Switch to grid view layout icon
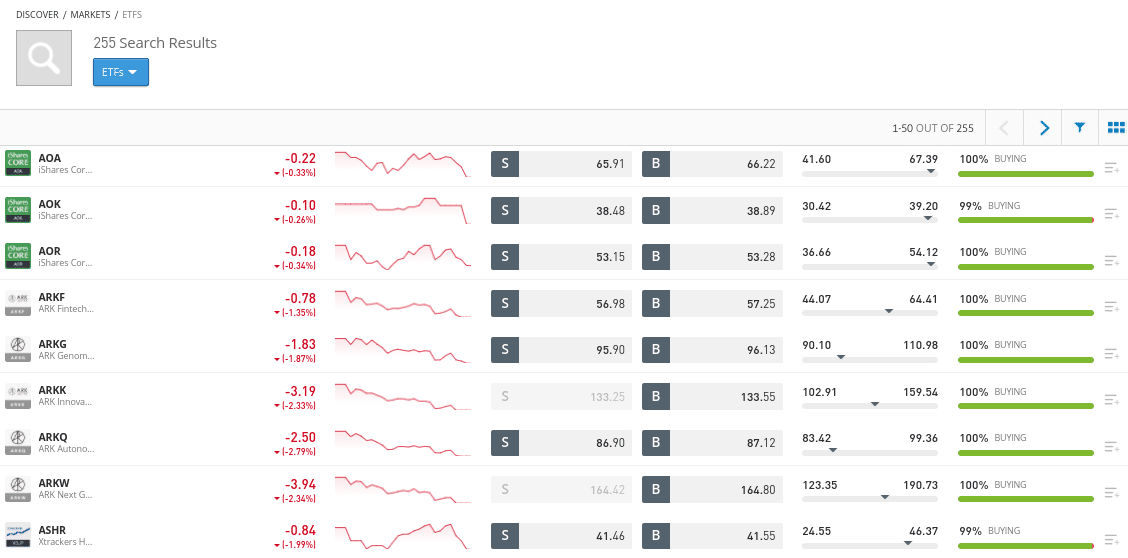Screen dimensions: 1128x558 tap(1116, 128)
